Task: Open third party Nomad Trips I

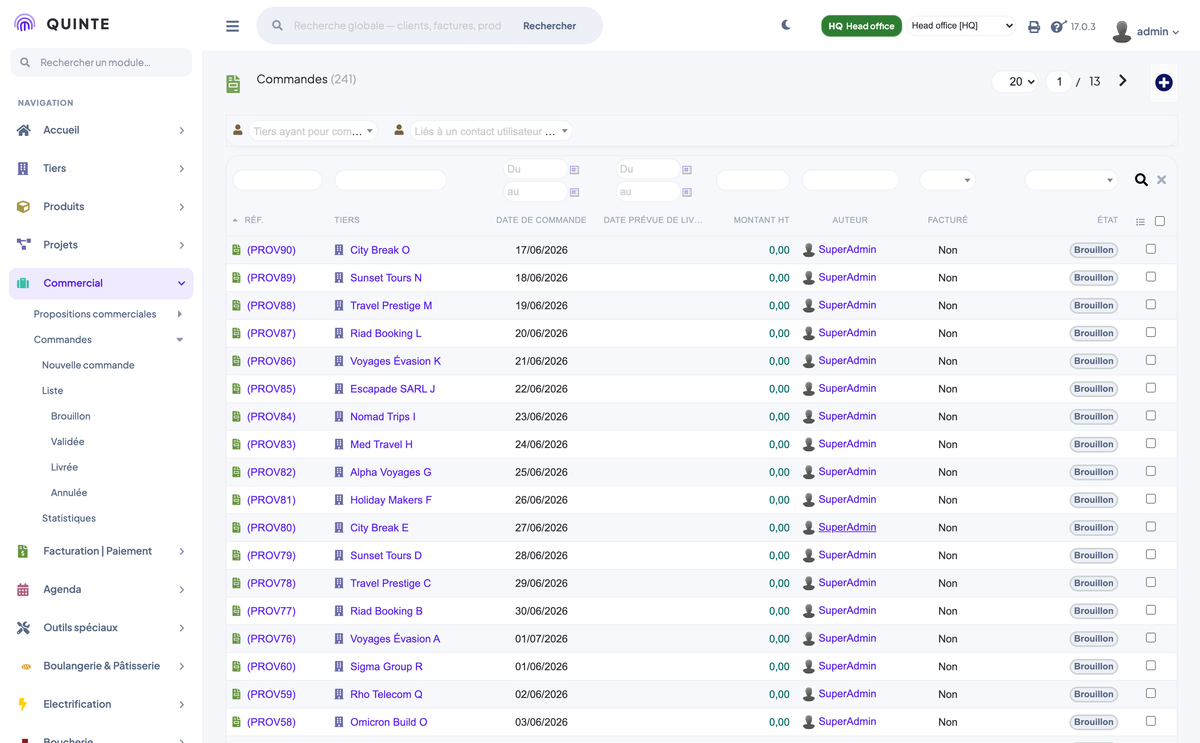Action: (x=383, y=417)
